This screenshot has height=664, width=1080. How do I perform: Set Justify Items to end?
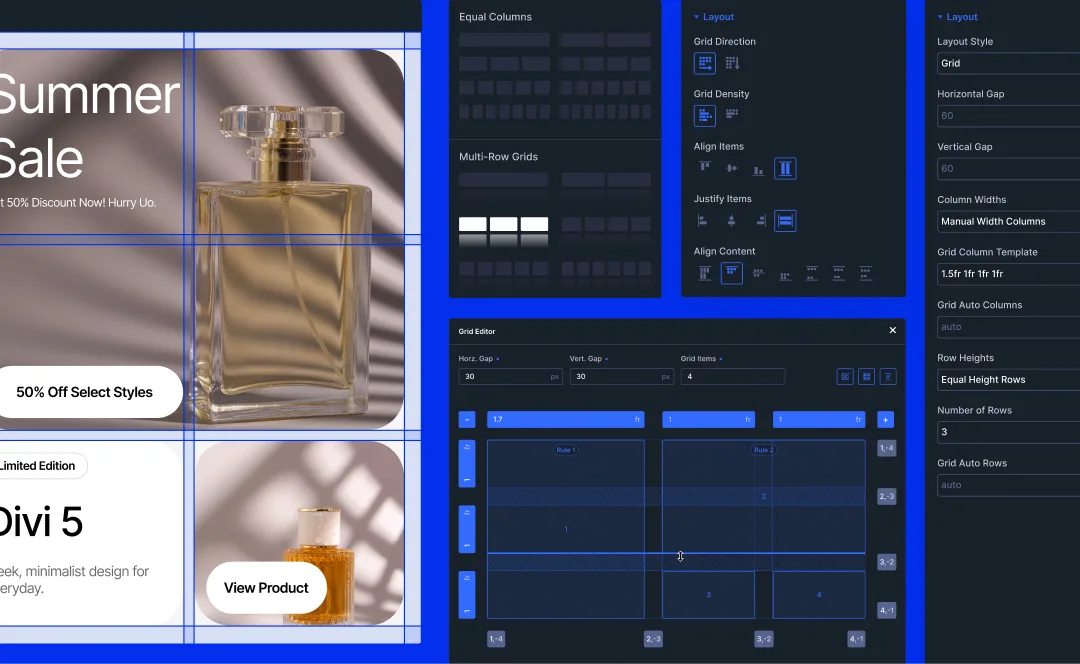[760, 220]
